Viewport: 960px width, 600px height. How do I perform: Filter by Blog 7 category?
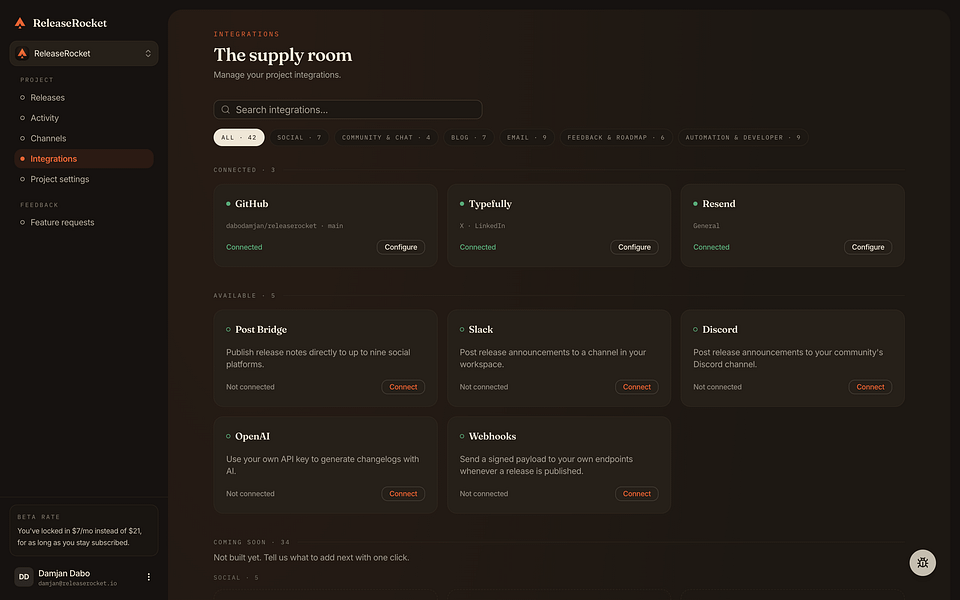(468, 137)
